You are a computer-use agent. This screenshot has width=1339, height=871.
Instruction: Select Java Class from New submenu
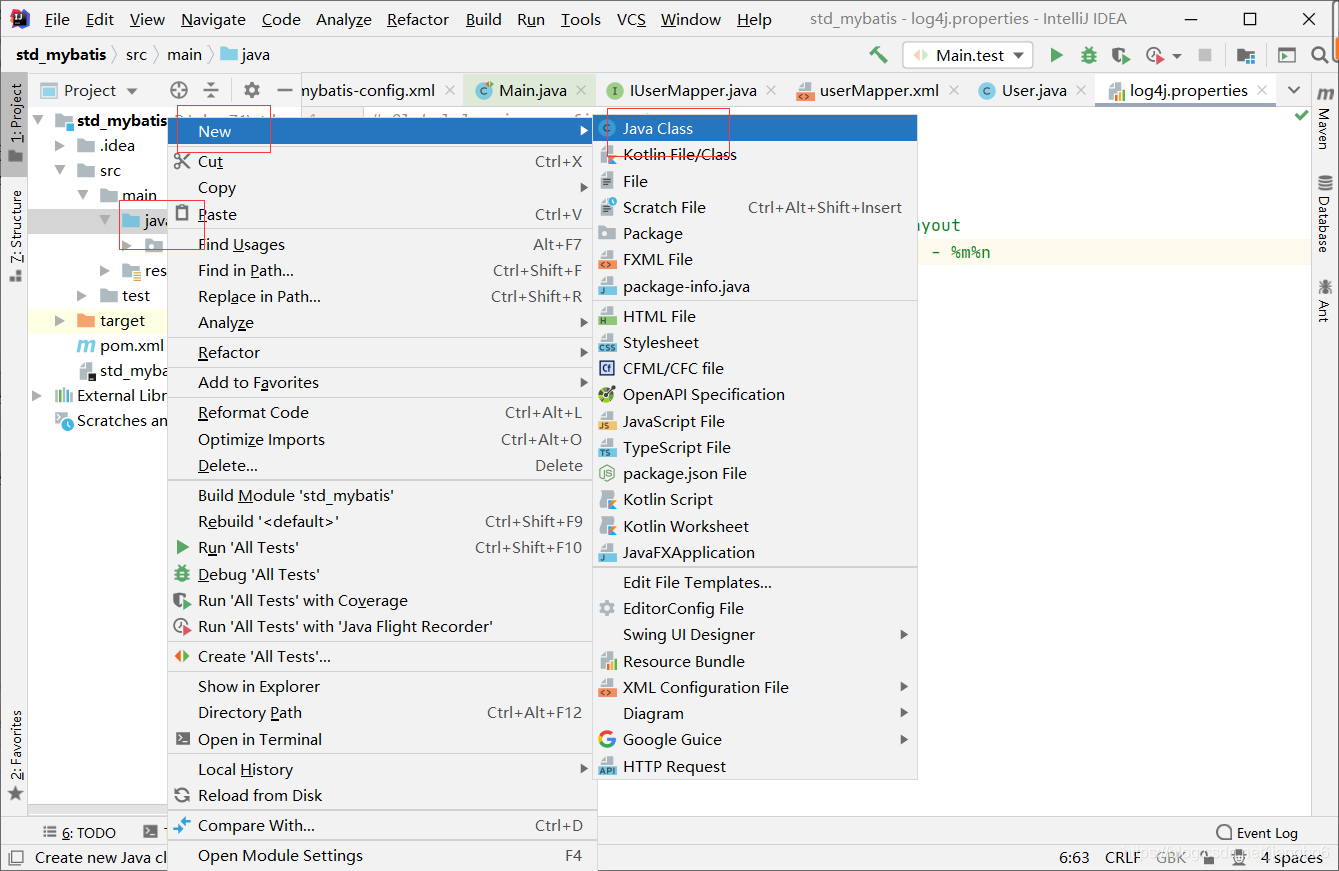coord(755,128)
